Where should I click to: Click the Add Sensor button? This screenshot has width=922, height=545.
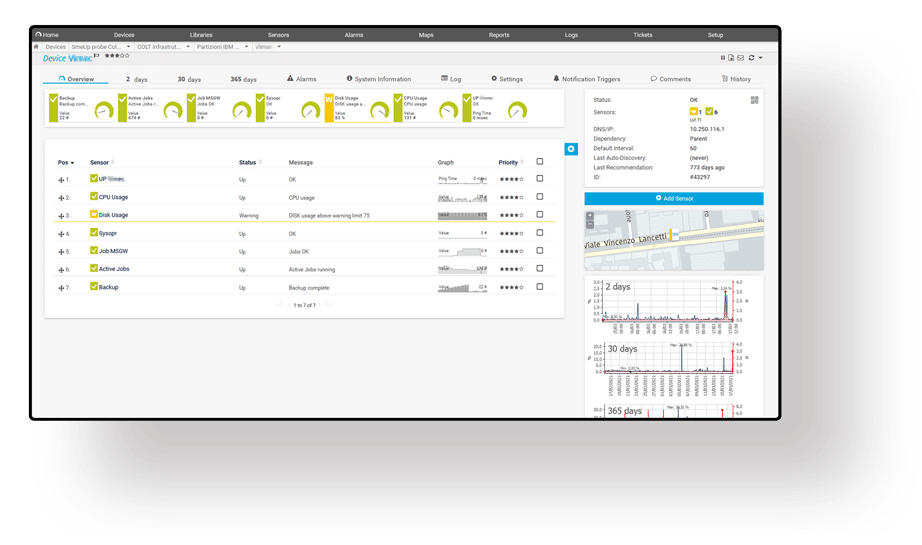[x=674, y=199]
